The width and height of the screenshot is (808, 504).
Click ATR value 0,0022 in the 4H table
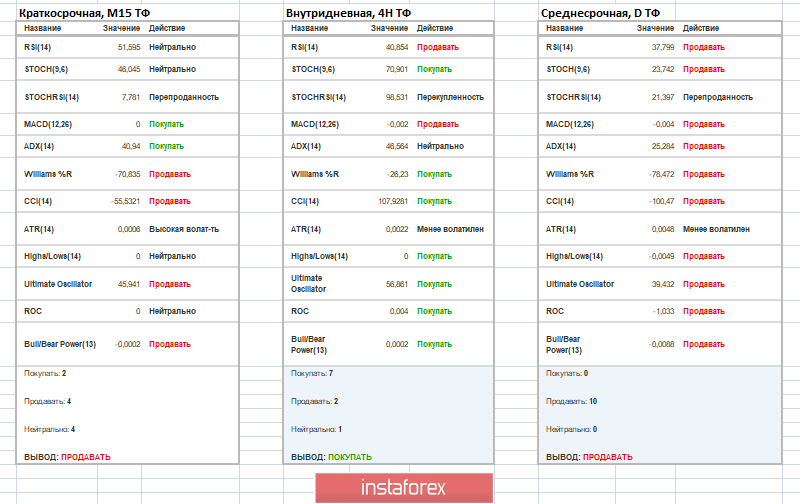point(397,229)
